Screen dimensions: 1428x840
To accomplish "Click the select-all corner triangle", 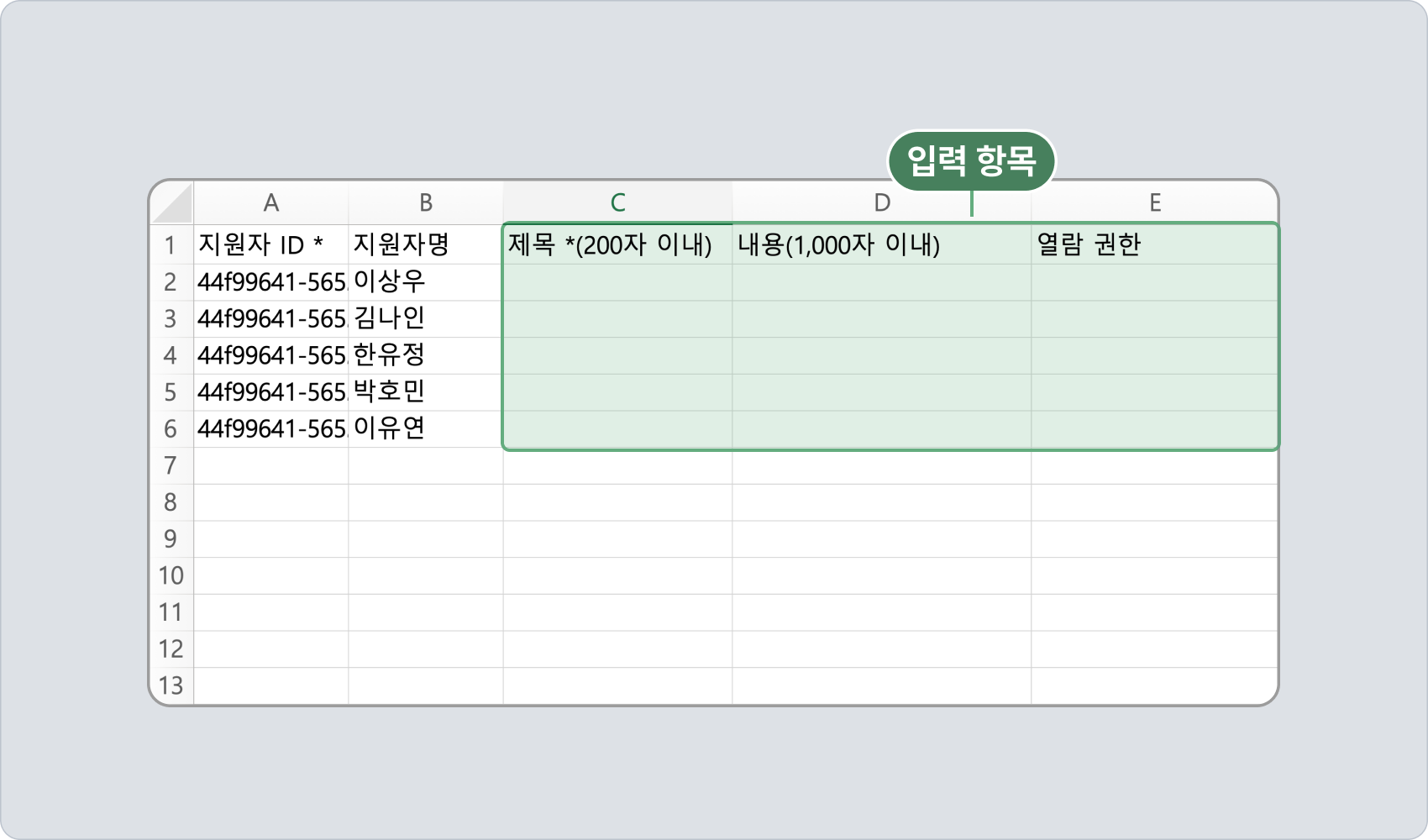I will (173, 204).
